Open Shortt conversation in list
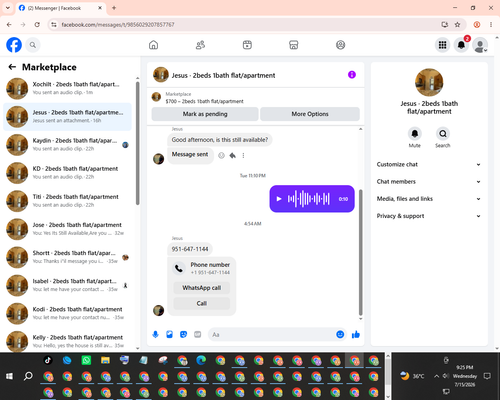The height and width of the screenshot is (400, 500). coord(67,257)
